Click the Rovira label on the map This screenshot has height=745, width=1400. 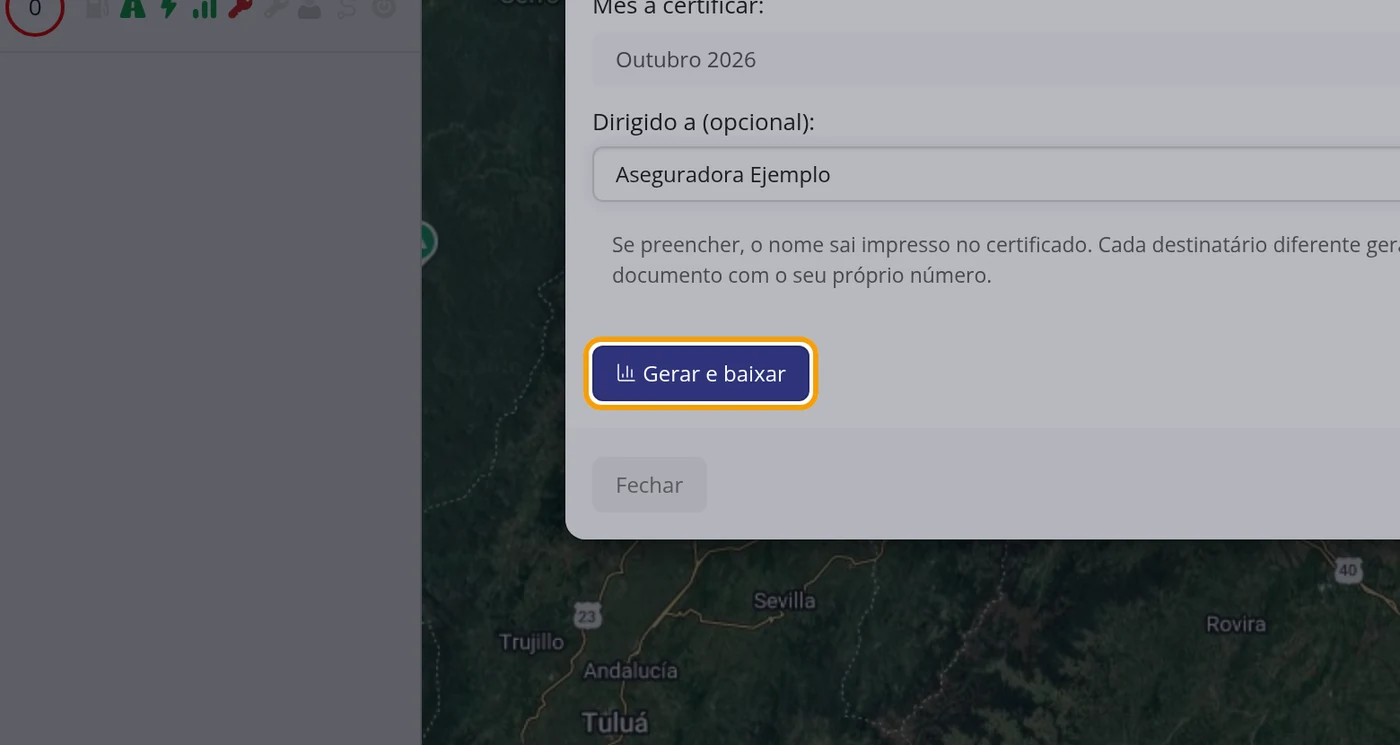1236,624
